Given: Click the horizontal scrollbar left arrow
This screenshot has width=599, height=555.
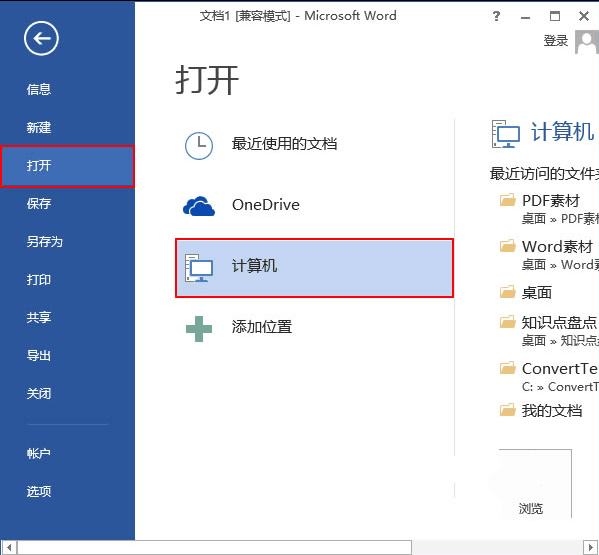Looking at the screenshot, I should tap(9, 547).
